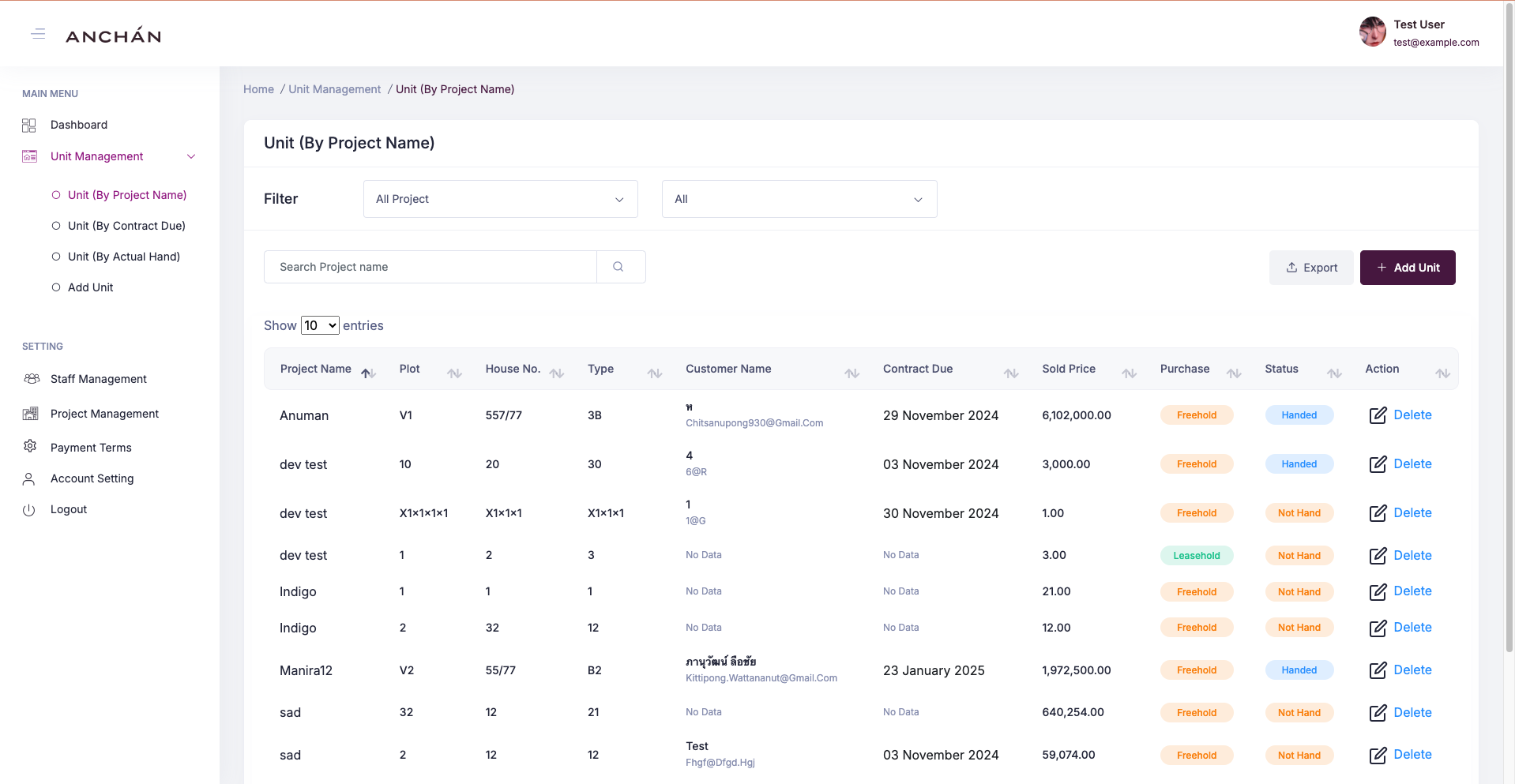Sort by Contract Due column arrows
This screenshot has width=1515, height=784.
pyautogui.click(x=1011, y=373)
